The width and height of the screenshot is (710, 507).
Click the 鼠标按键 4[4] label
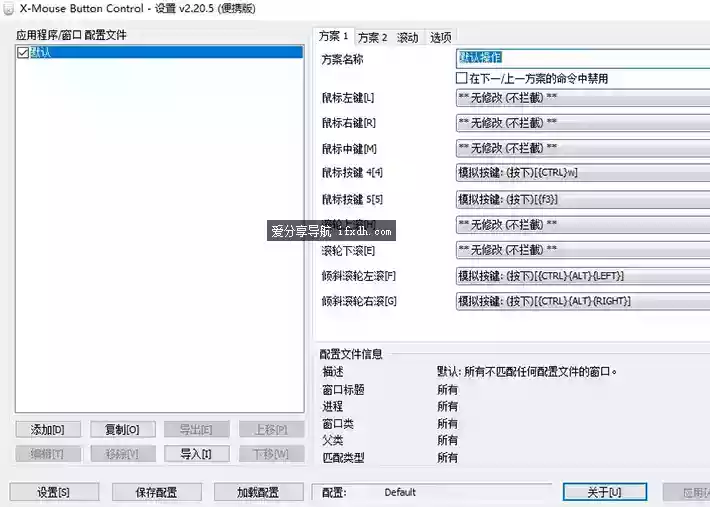click(352, 173)
